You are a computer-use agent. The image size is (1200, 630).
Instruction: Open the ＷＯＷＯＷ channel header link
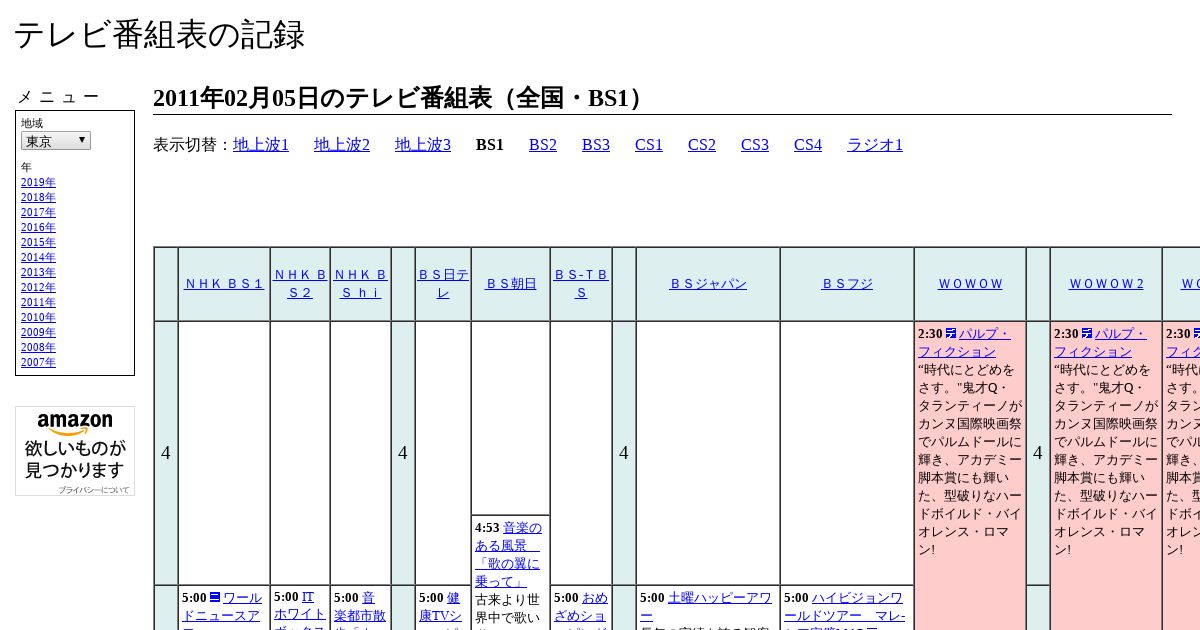coord(970,284)
